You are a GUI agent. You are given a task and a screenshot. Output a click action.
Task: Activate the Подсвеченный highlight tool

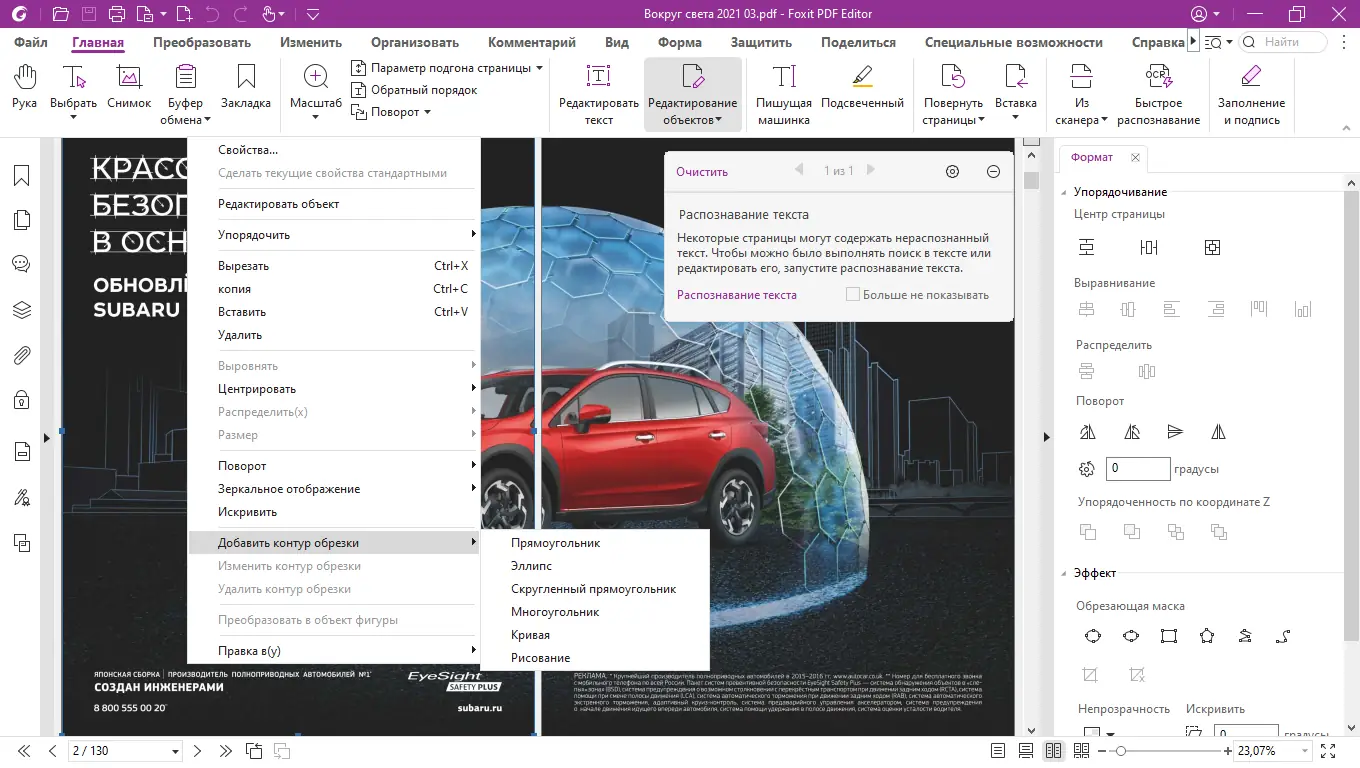tap(862, 87)
